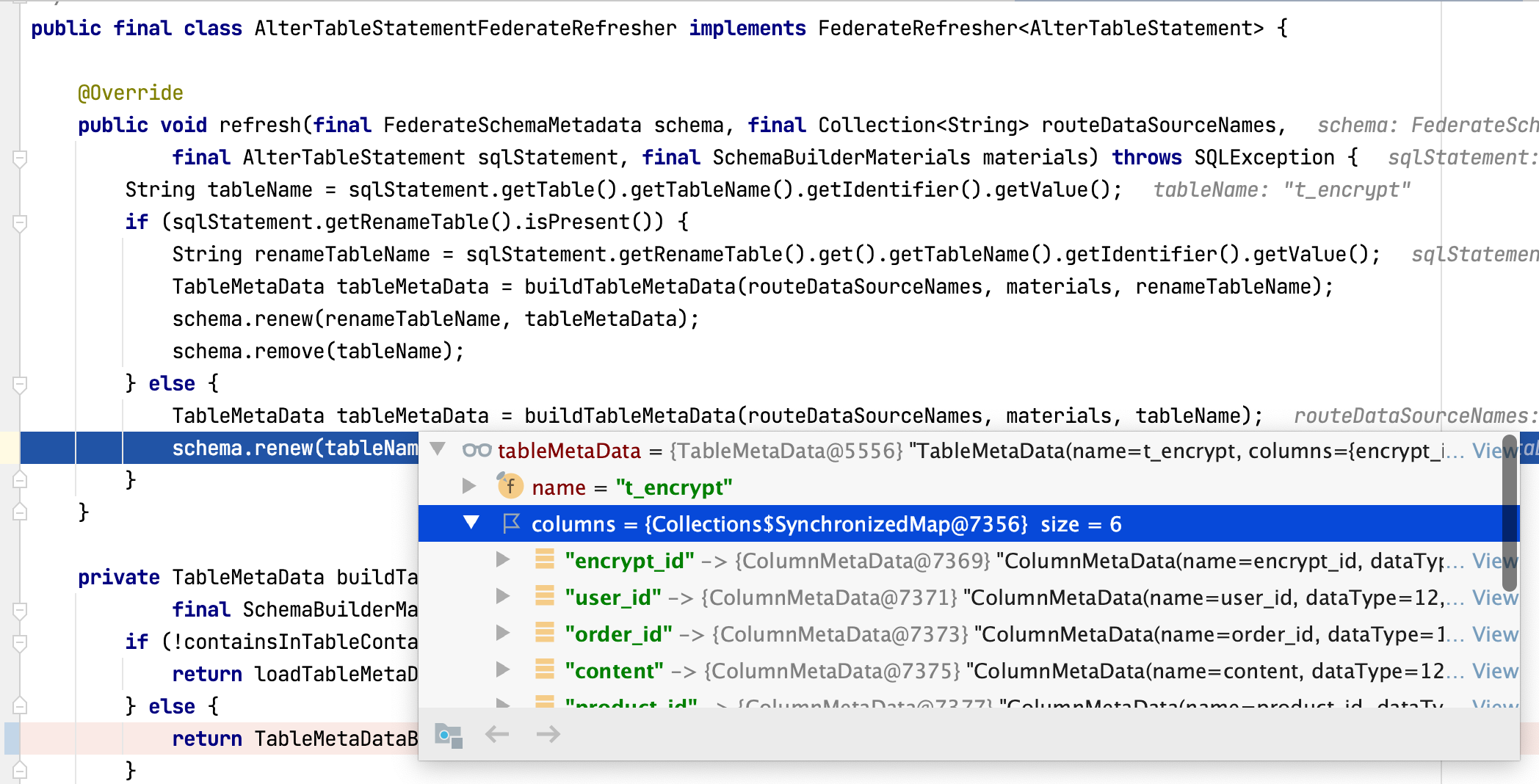Viewport: 1539px width, 784px height.
Task: Expand the "user_id" entry arrow
Action: [x=503, y=596]
